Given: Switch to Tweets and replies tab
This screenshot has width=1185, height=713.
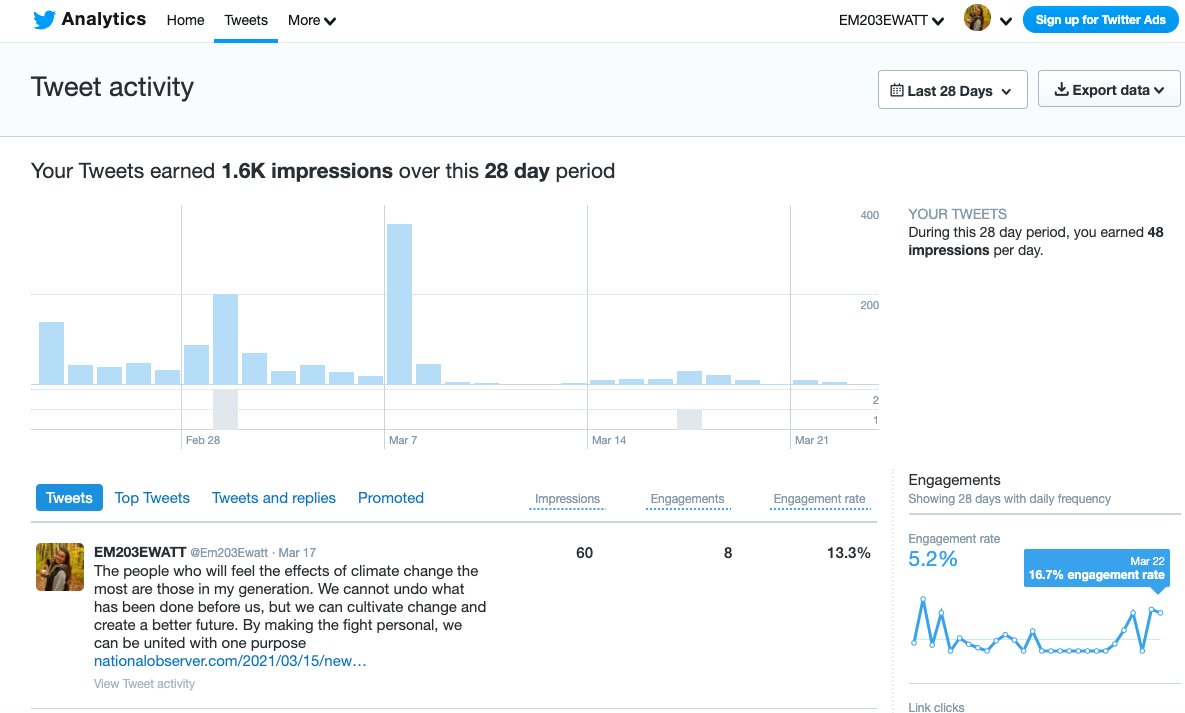Looking at the screenshot, I should point(274,498).
